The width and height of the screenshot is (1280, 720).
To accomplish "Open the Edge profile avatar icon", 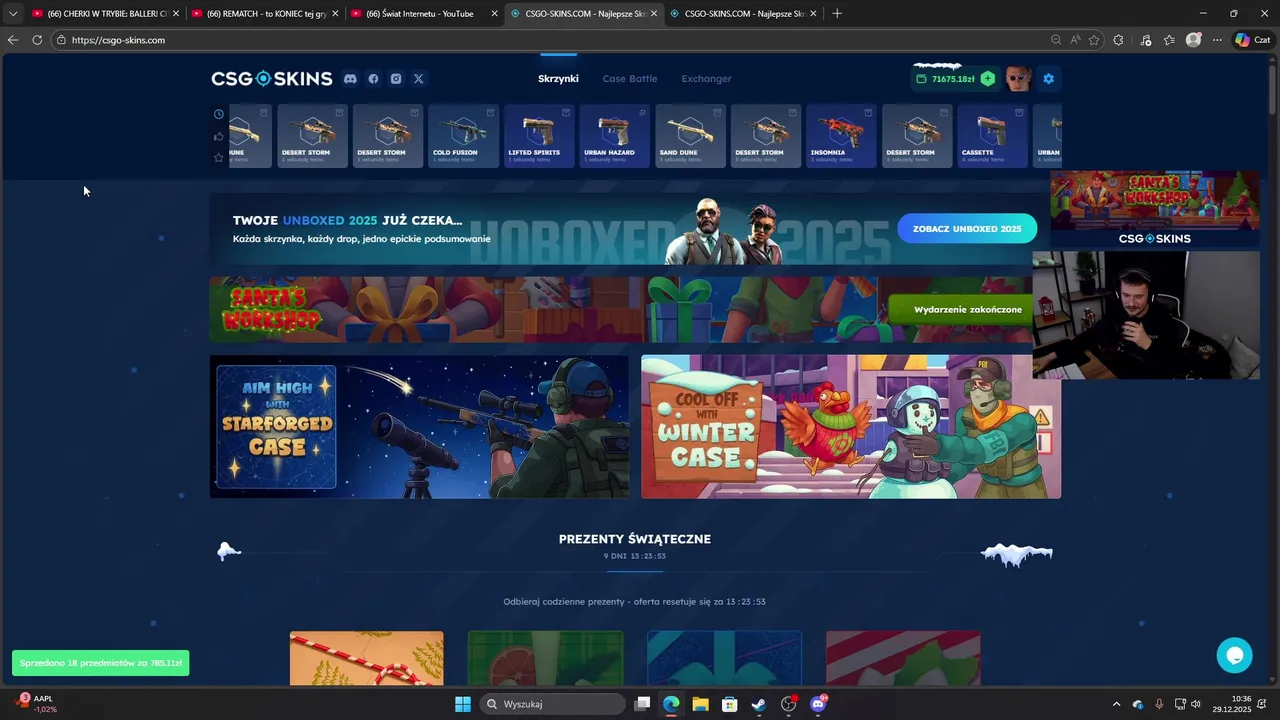I will [1193, 40].
